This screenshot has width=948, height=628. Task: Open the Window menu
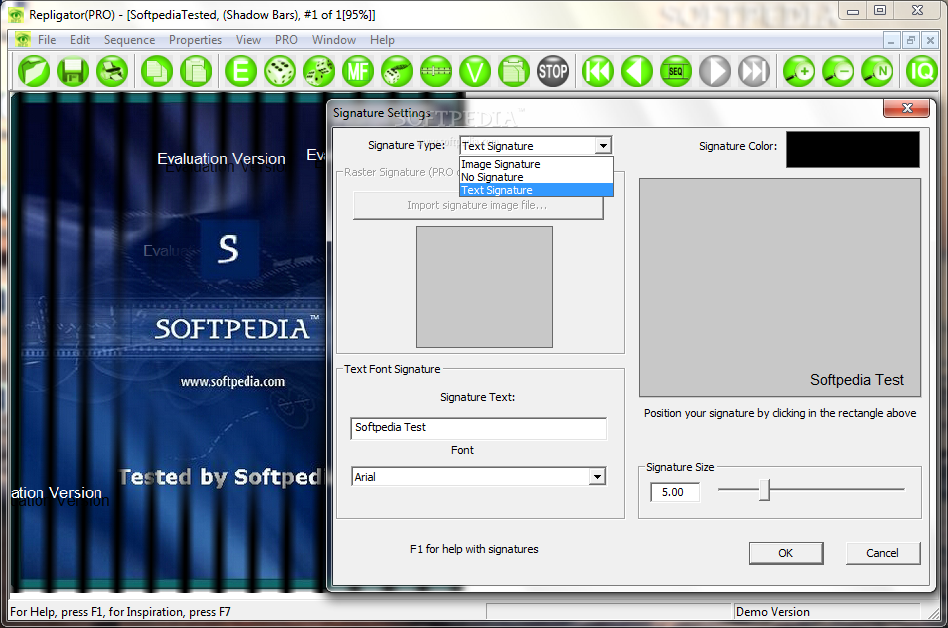(334, 40)
